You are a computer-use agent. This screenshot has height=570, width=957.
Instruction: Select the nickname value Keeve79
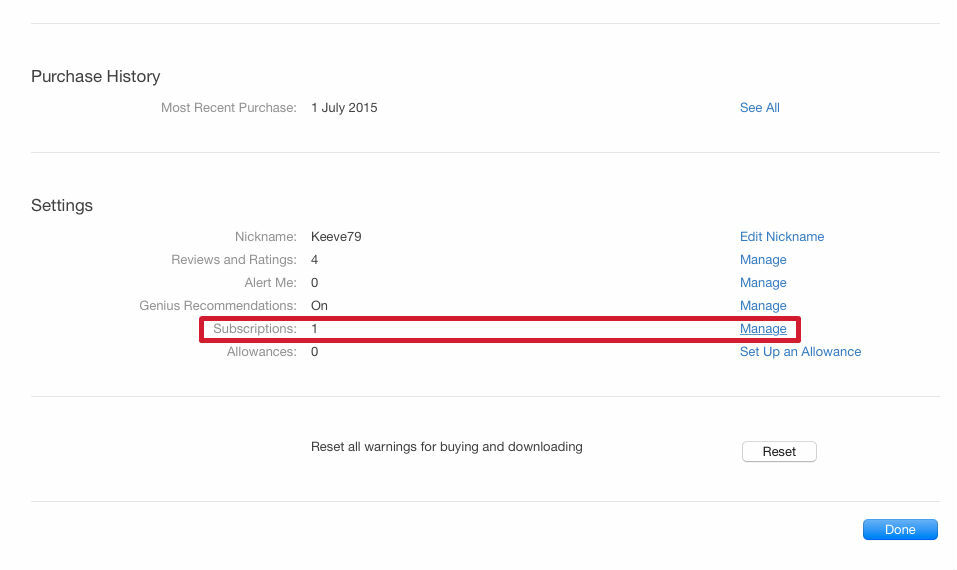point(336,236)
